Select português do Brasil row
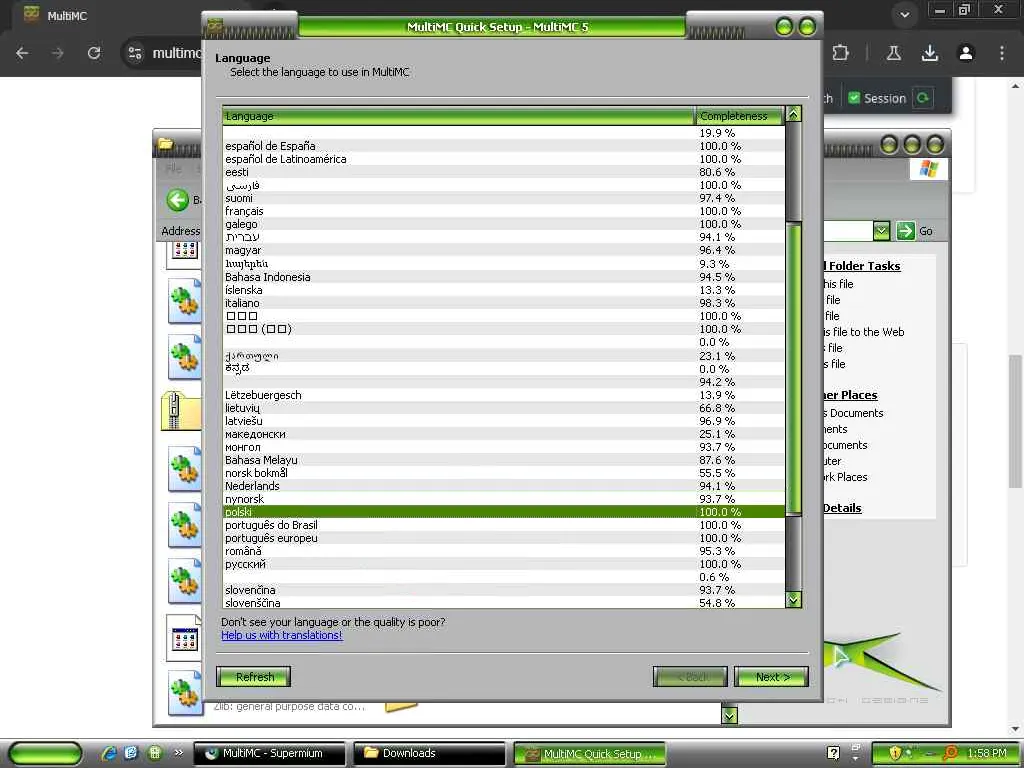 coord(504,525)
